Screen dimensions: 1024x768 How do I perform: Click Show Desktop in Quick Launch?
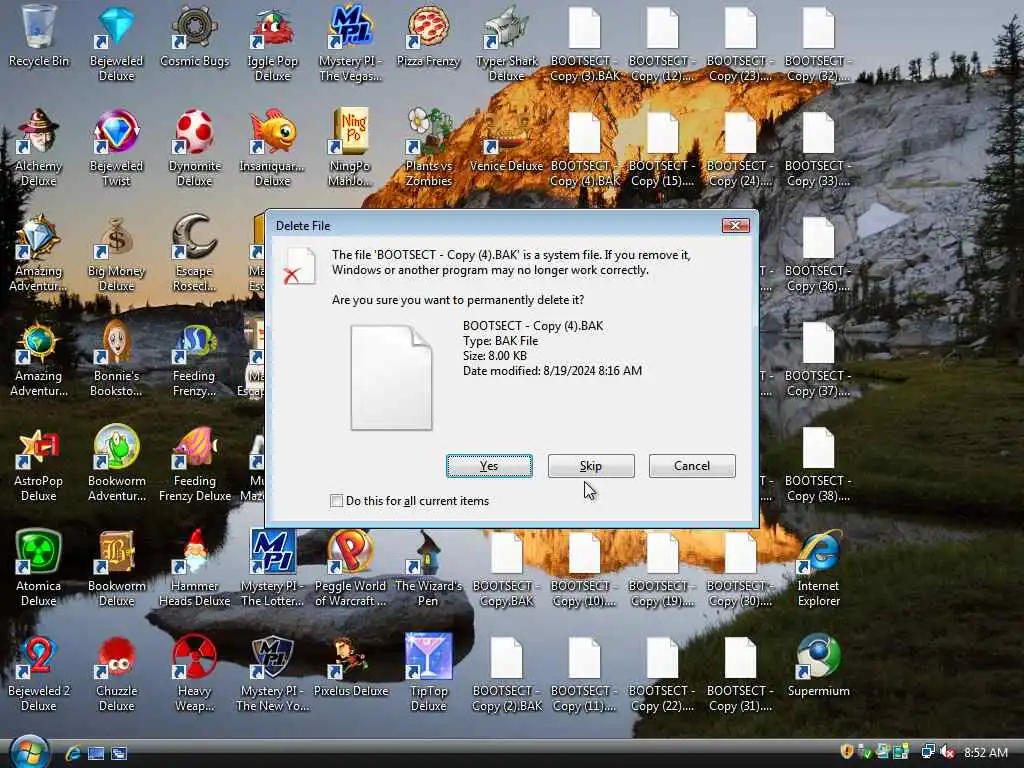(x=96, y=753)
